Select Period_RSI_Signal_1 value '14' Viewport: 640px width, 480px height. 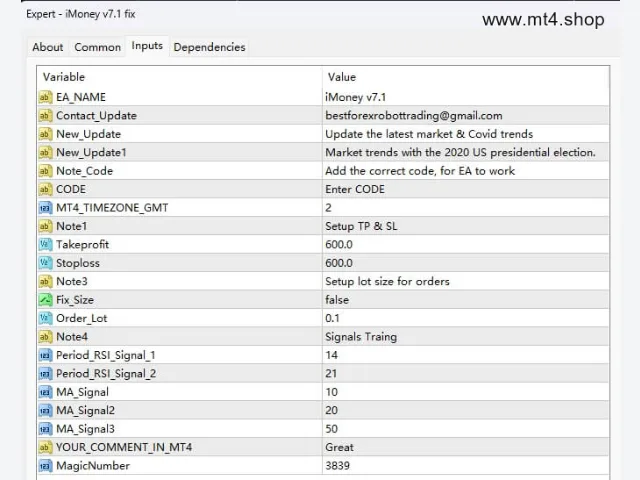(331, 355)
